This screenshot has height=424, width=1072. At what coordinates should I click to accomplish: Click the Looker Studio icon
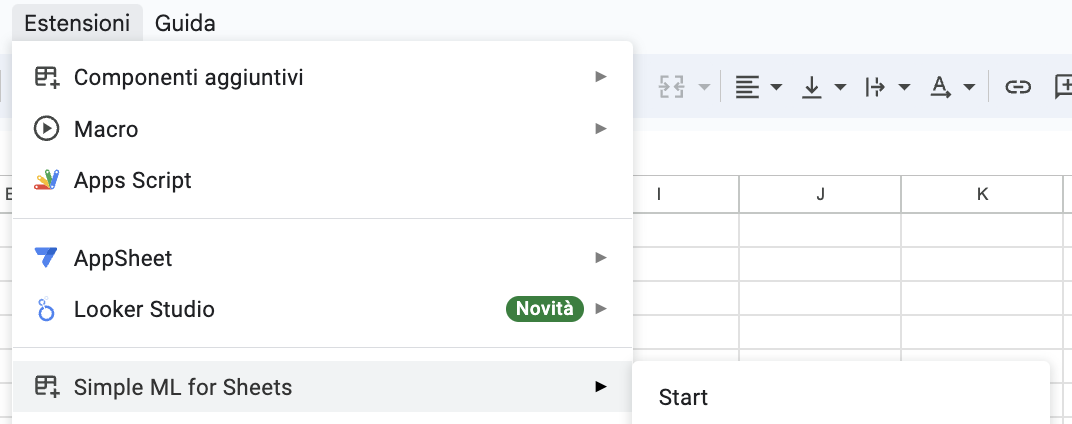tap(46, 310)
